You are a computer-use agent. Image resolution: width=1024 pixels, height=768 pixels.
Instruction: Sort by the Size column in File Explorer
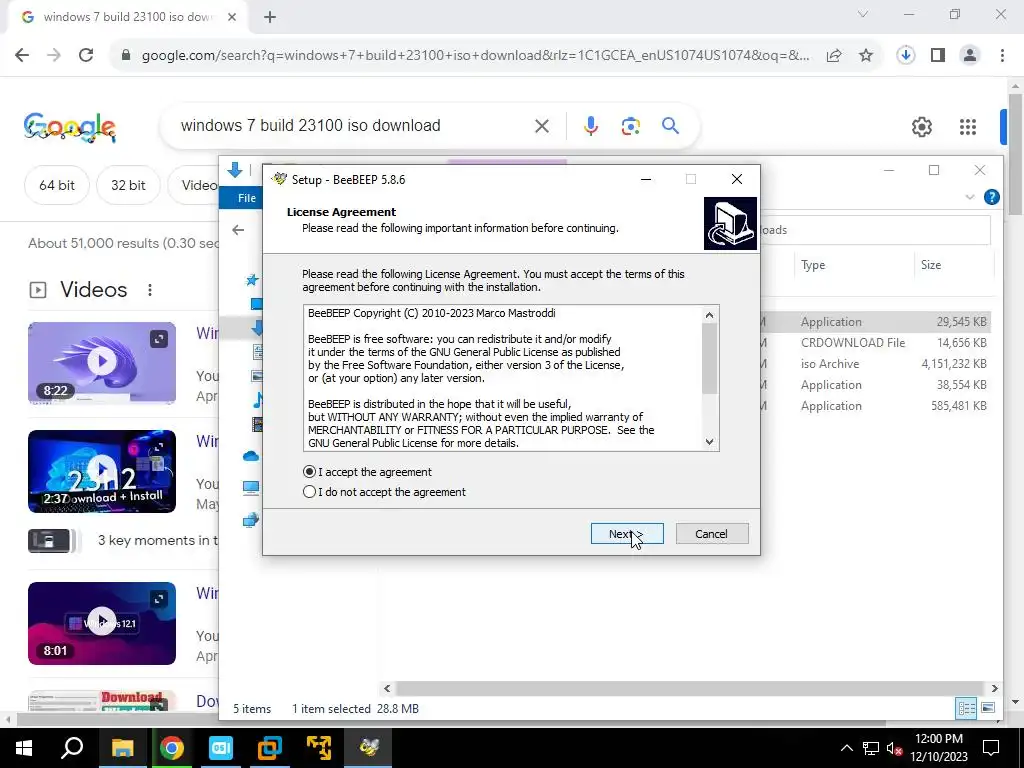(x=931, y=264)
